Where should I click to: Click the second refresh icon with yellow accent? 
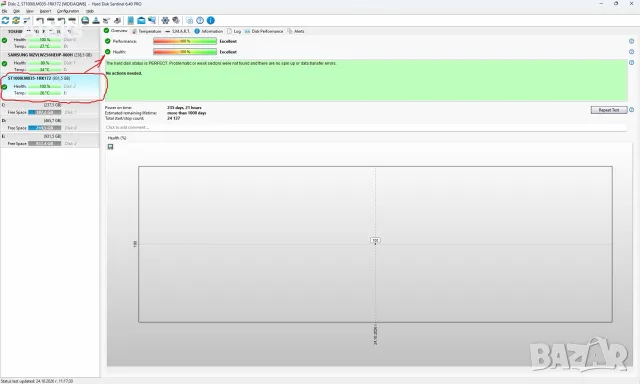pyautogui.click(x=16, y=20)
